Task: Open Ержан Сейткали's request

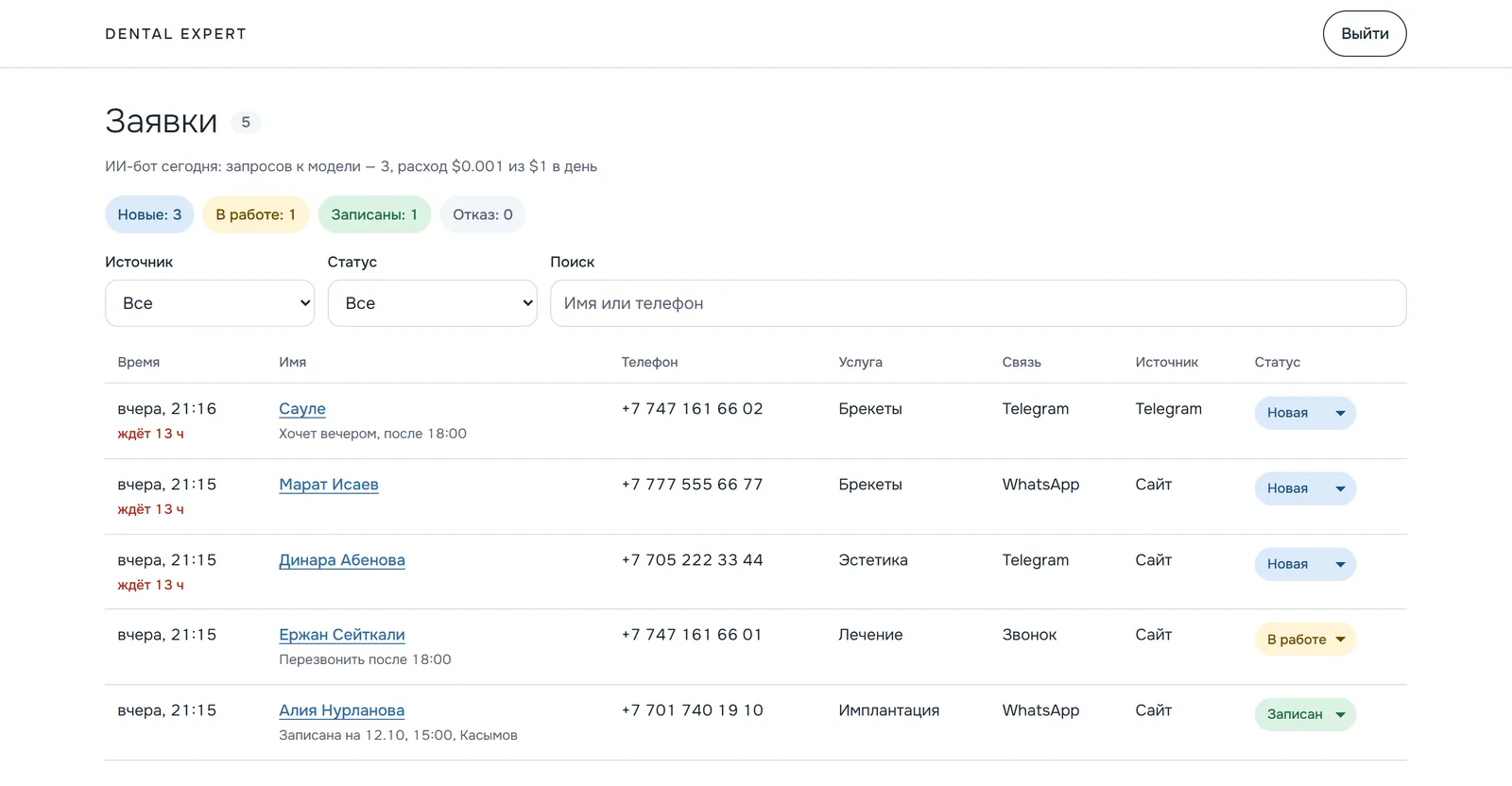Action: pyautogui.click(x=342, y=635)
